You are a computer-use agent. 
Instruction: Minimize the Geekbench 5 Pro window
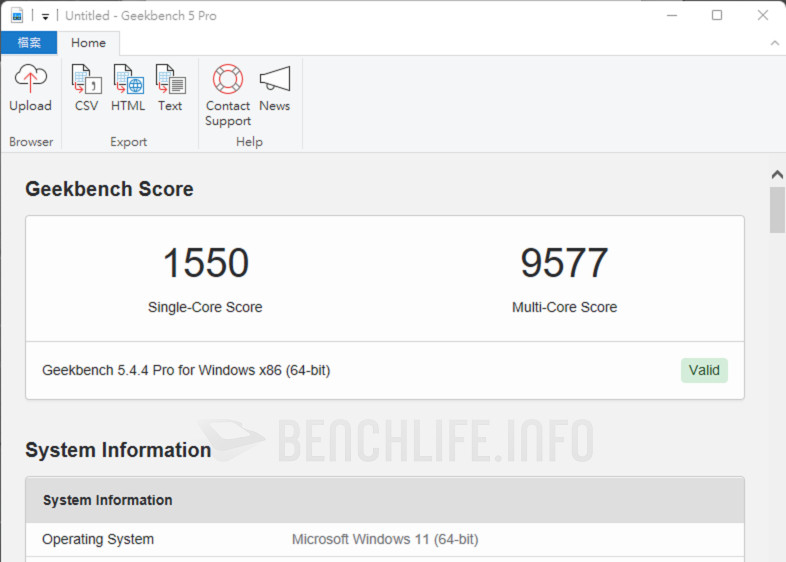(x=671, y=15)
